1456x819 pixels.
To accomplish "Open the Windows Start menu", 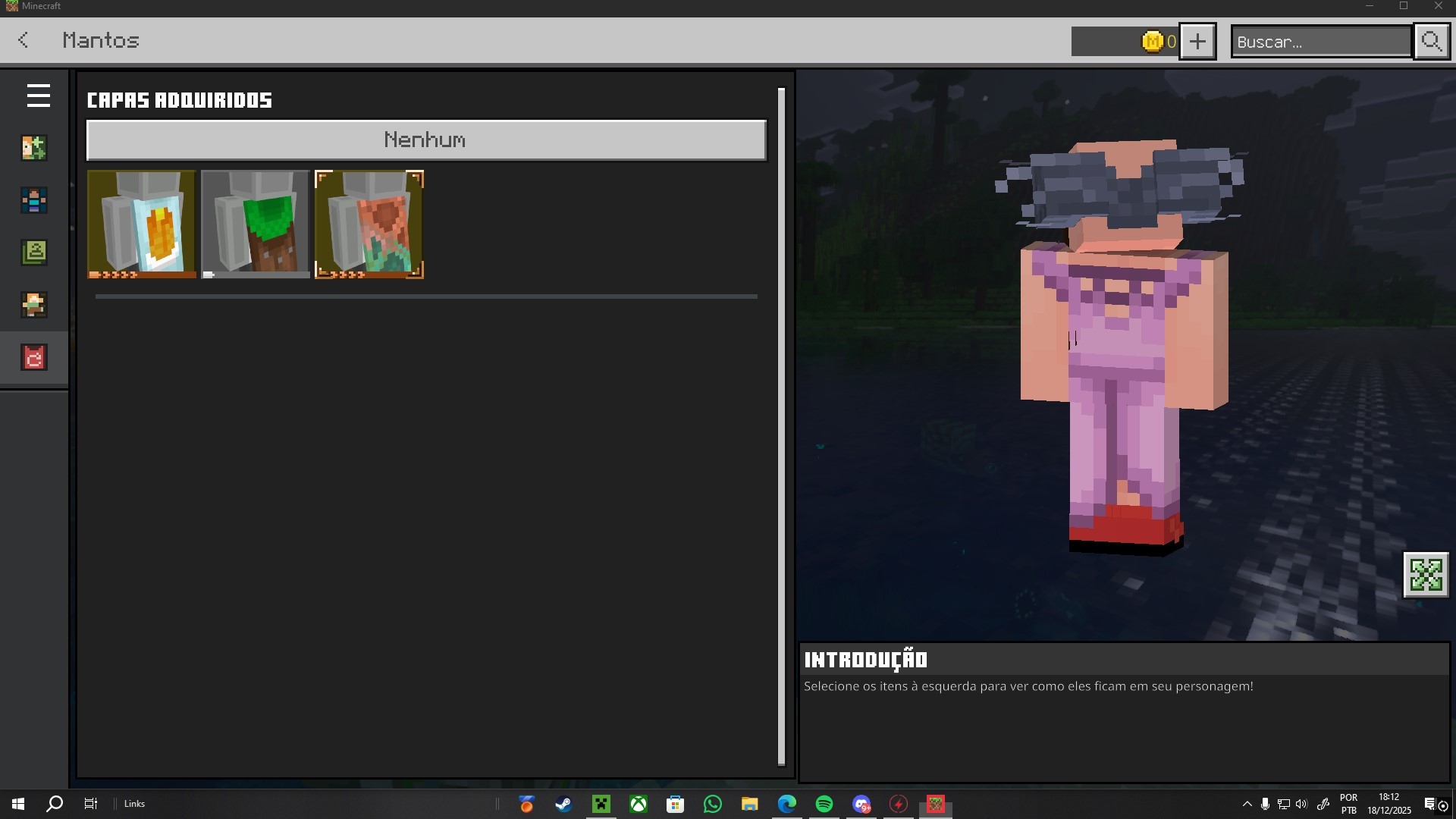I will 18,804.
